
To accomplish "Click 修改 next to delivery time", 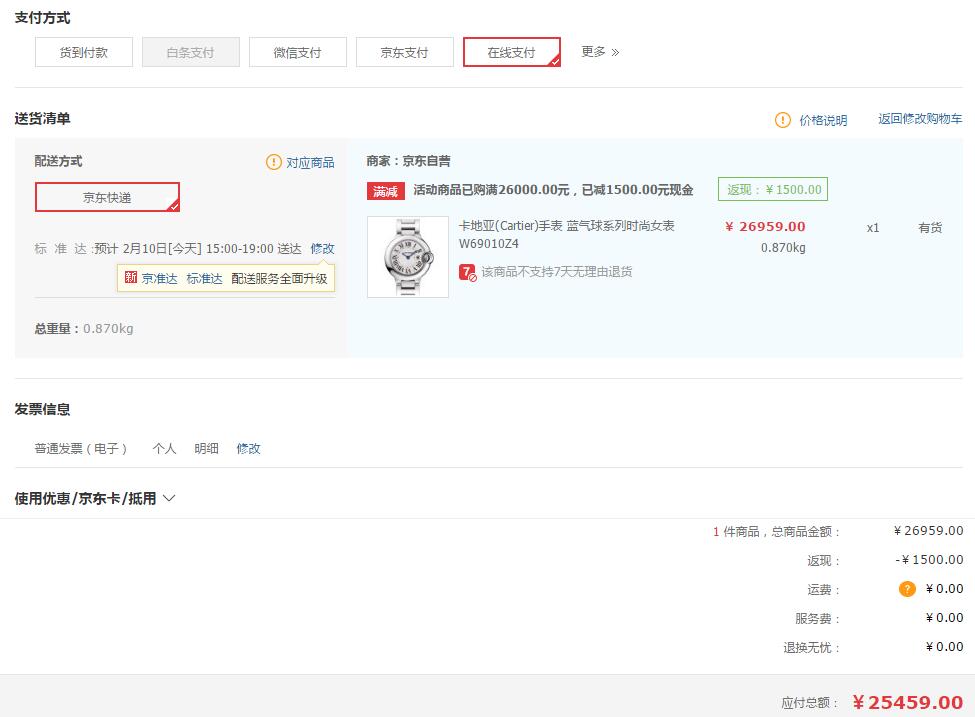I will coord(322,249).
